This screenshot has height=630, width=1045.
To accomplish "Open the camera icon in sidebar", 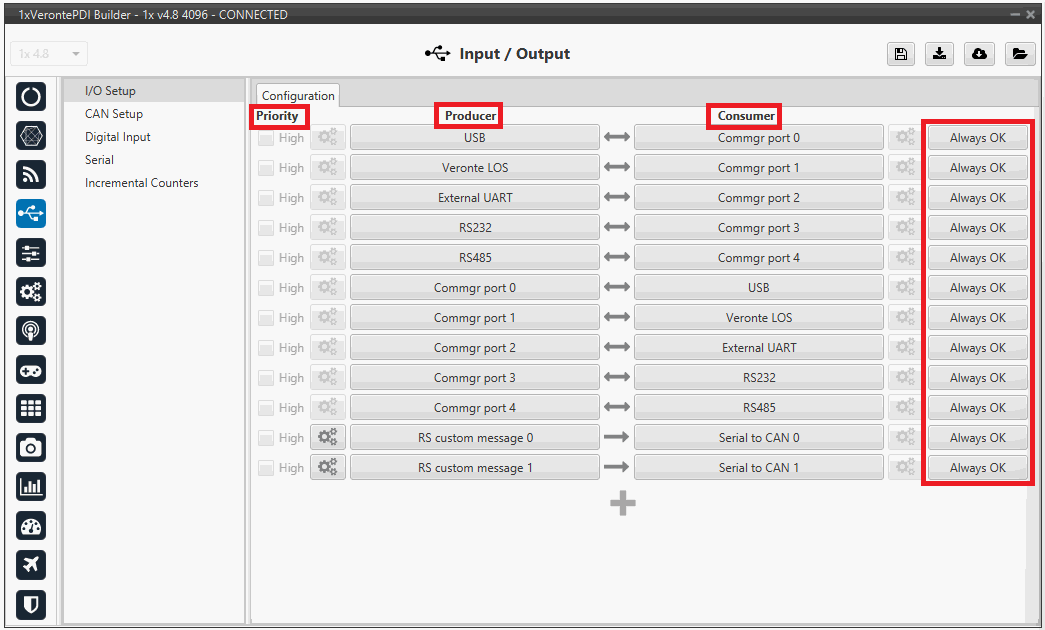I will 31,448.
